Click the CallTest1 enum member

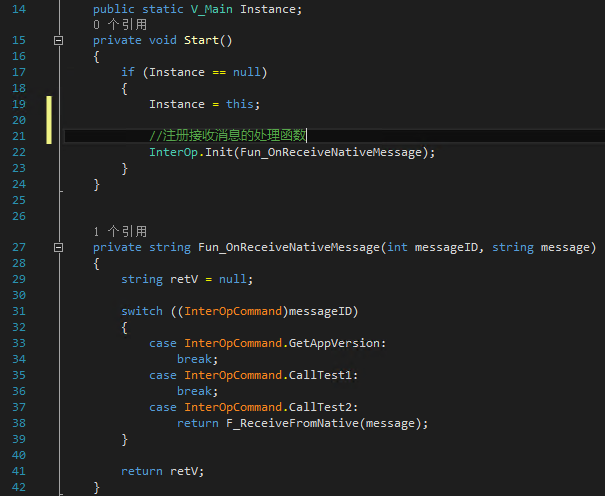click(325, 375)
